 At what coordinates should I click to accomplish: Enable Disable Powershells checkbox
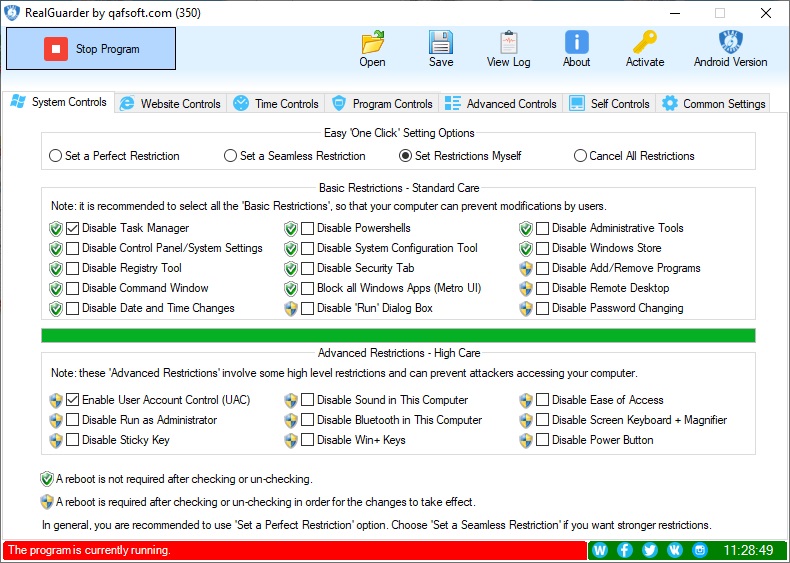tap(308, 228)
